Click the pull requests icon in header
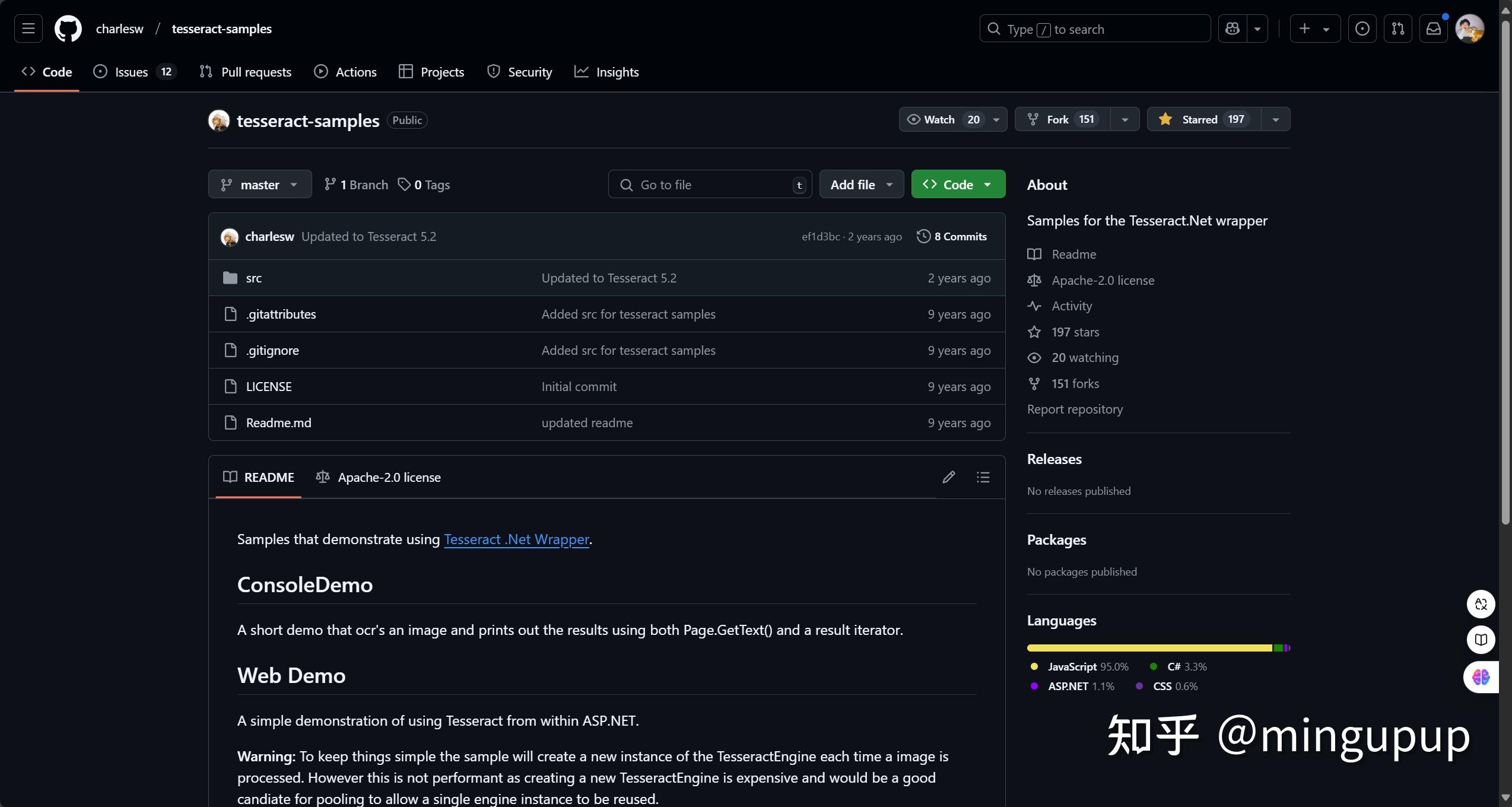This screenshot has width=1512, height=807. [1397, 28]
